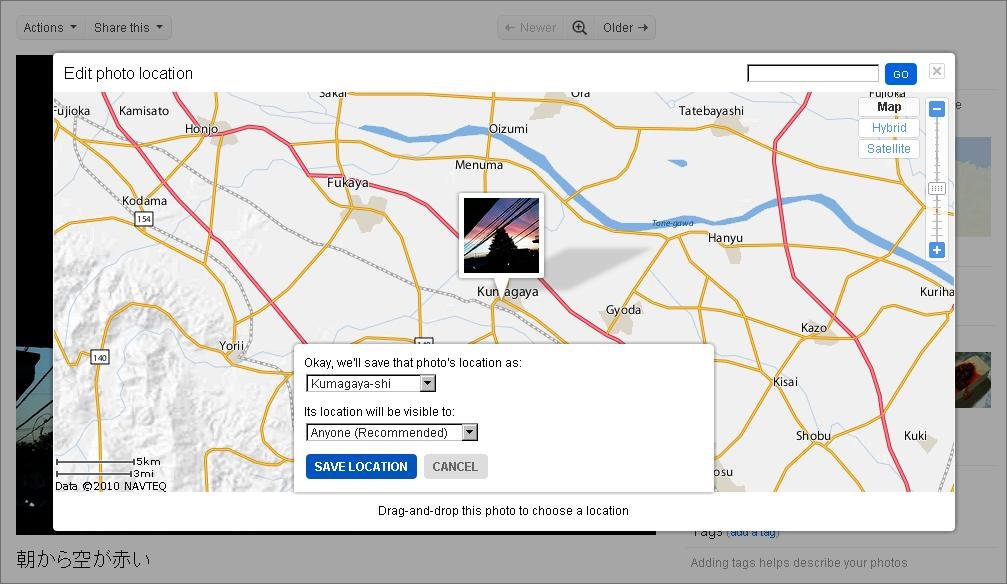Click the route 154 road shield
1007x584 pixels.
[x=144, y=219]
